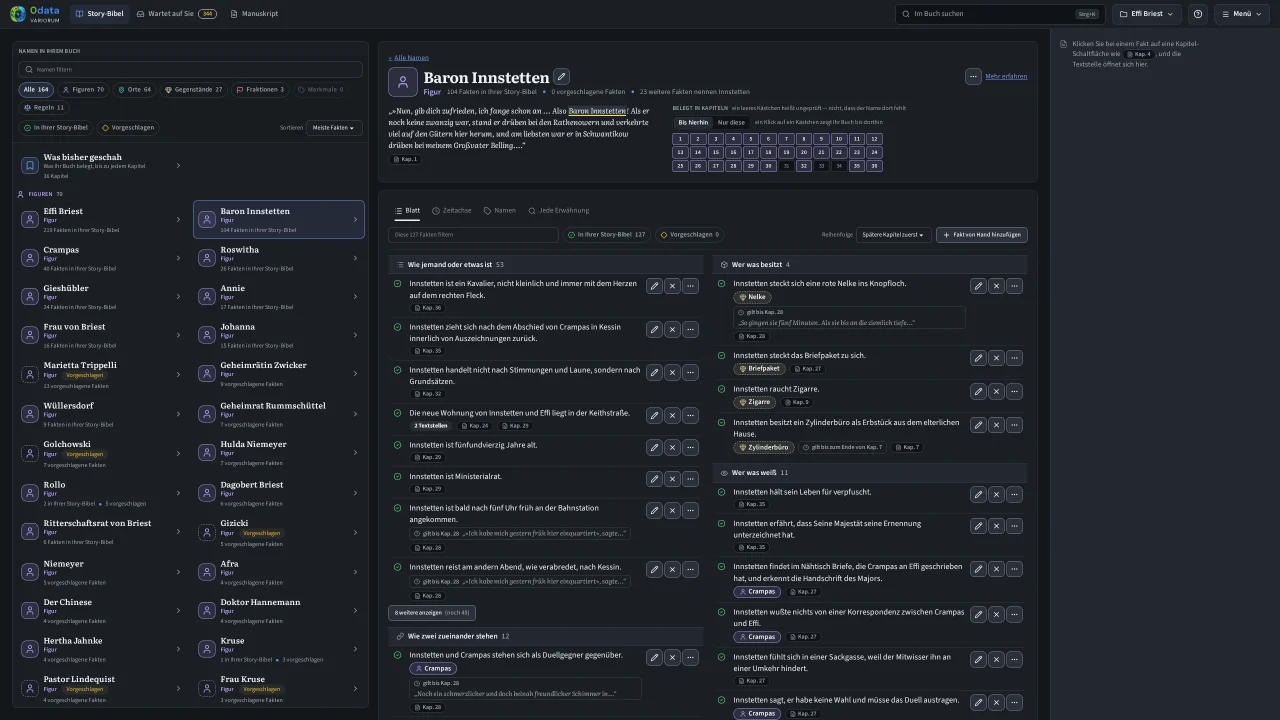The image size is (1280, 720).
Task: Open more options for Keithstraße fact
Action: [690, 415]
